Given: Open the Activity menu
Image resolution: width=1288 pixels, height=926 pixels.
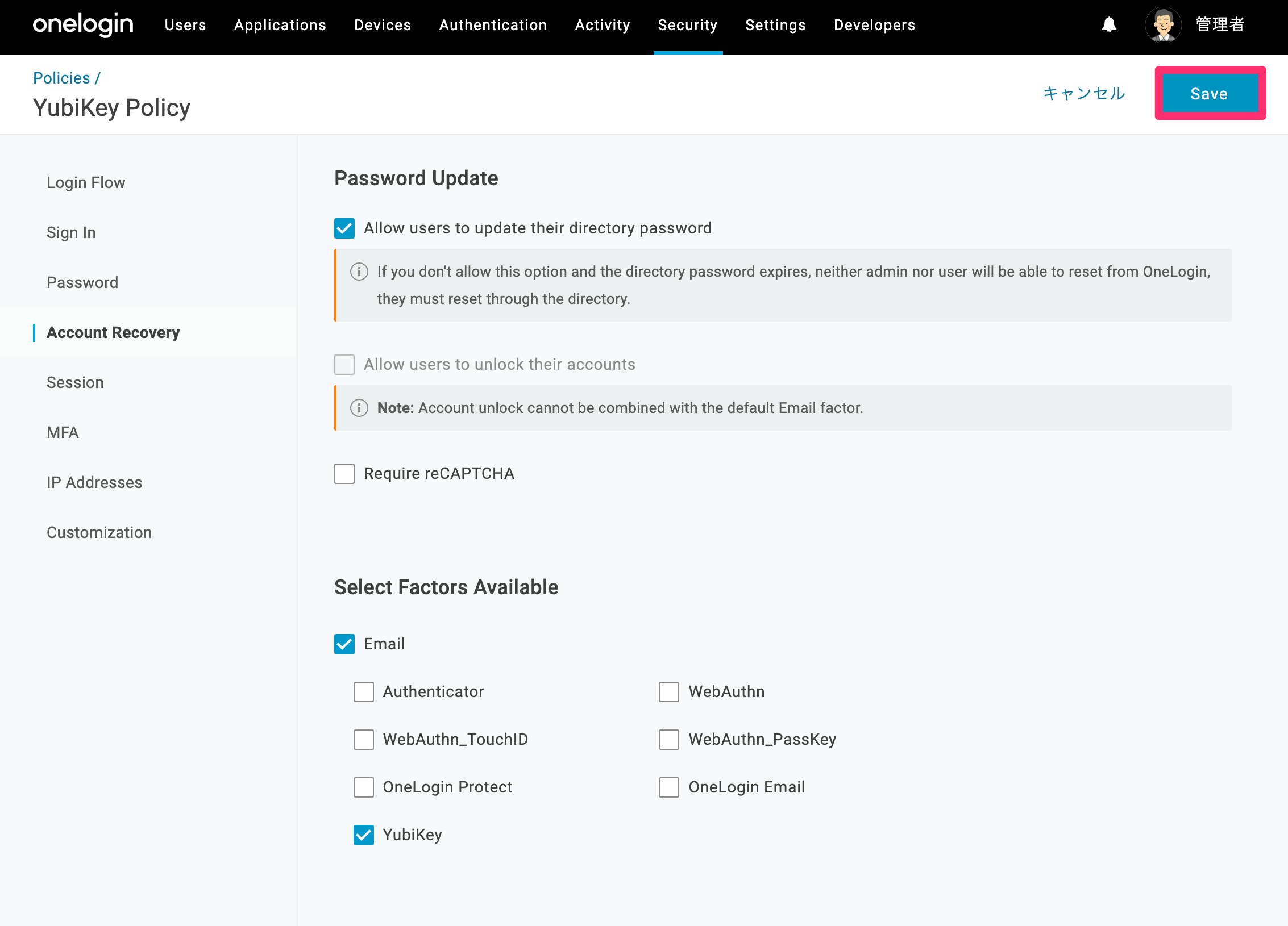Looking at the screenshot, I should coord(603,25).
